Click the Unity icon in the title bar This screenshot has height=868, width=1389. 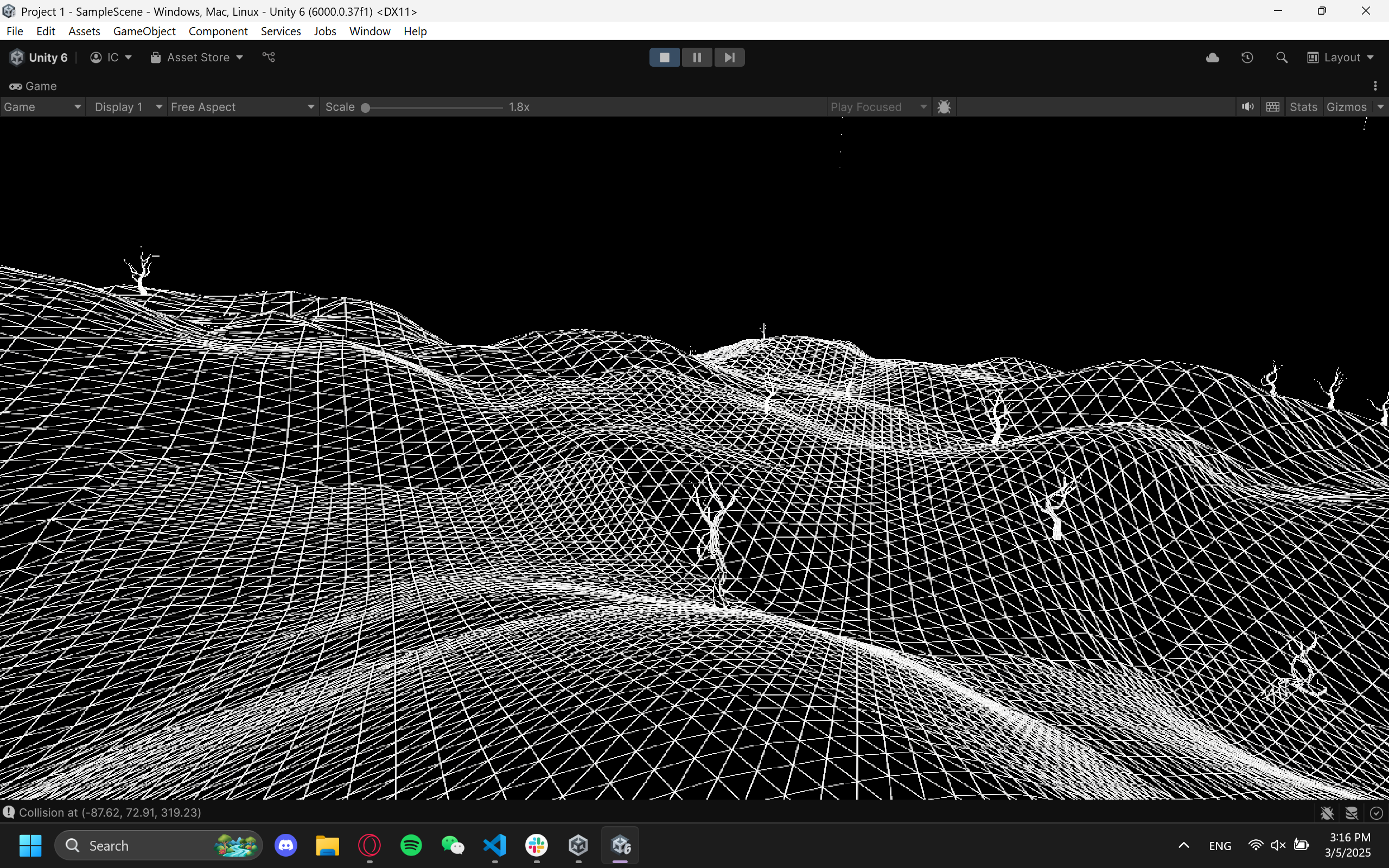pos(9,11)
